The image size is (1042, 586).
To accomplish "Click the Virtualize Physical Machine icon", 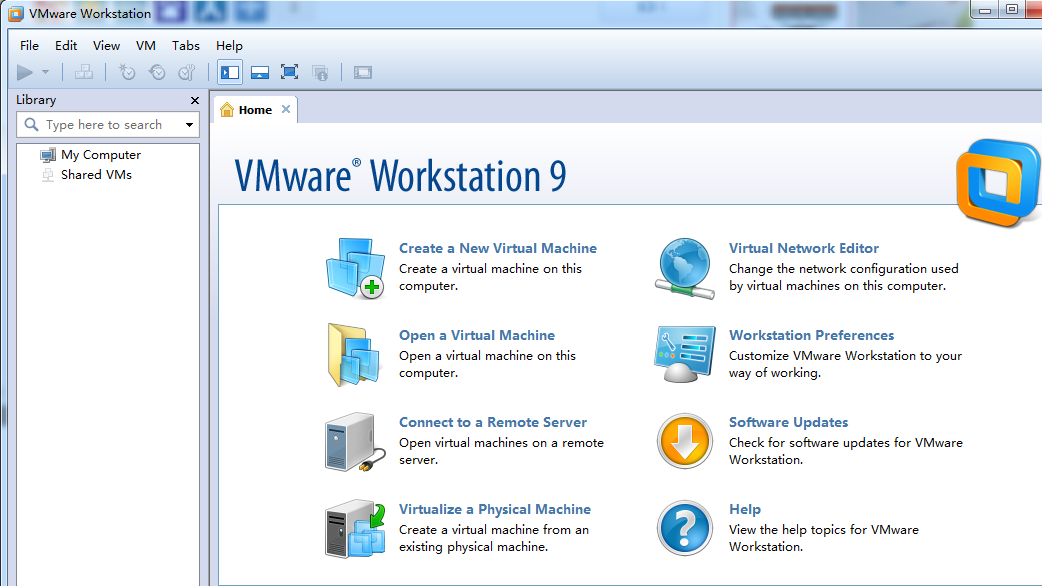I will pyautogui.click(x=356, y=529).
